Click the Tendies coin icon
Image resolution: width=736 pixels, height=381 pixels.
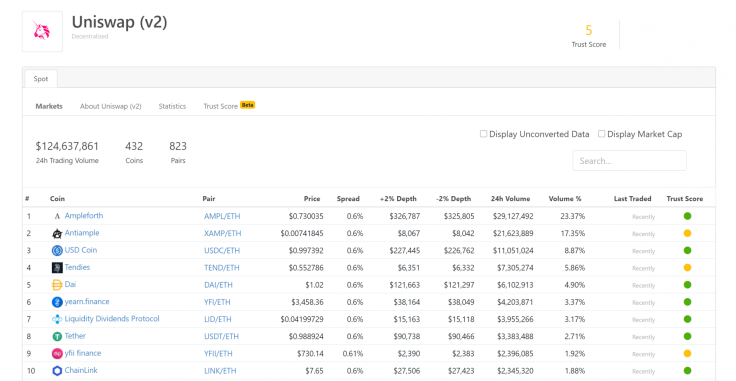click(57, 268)
